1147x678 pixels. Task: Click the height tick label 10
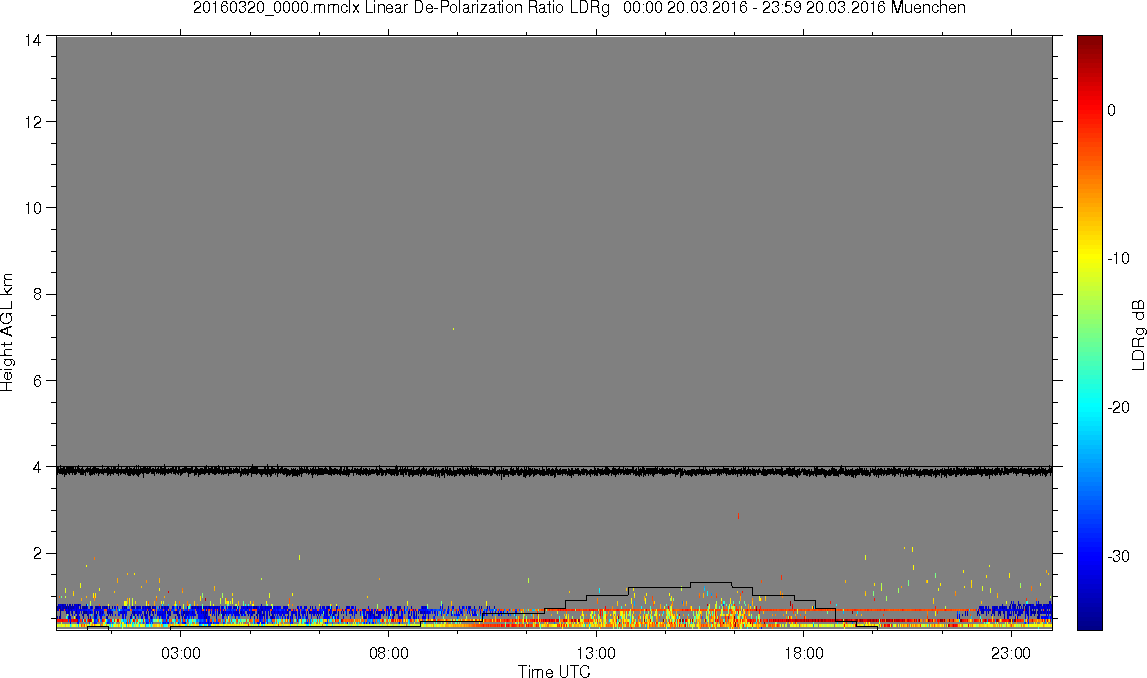[x=33, y=208]
